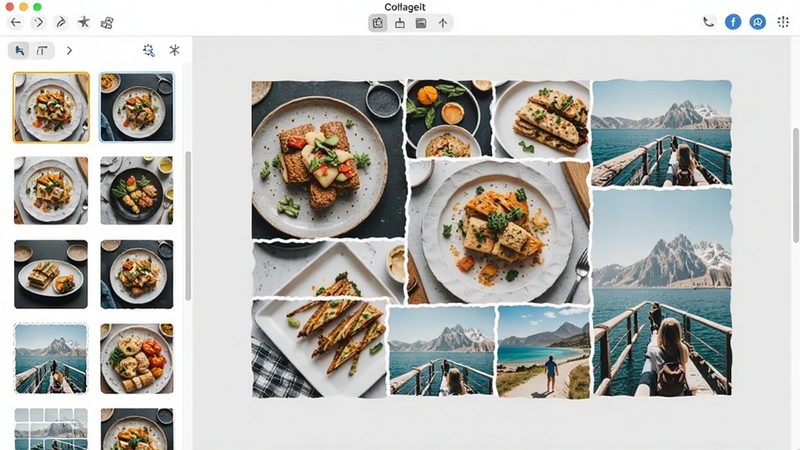Click the shuffle photos dice icon
The width and height of the screenshot is (800, 450).
(x=107, y=22)
